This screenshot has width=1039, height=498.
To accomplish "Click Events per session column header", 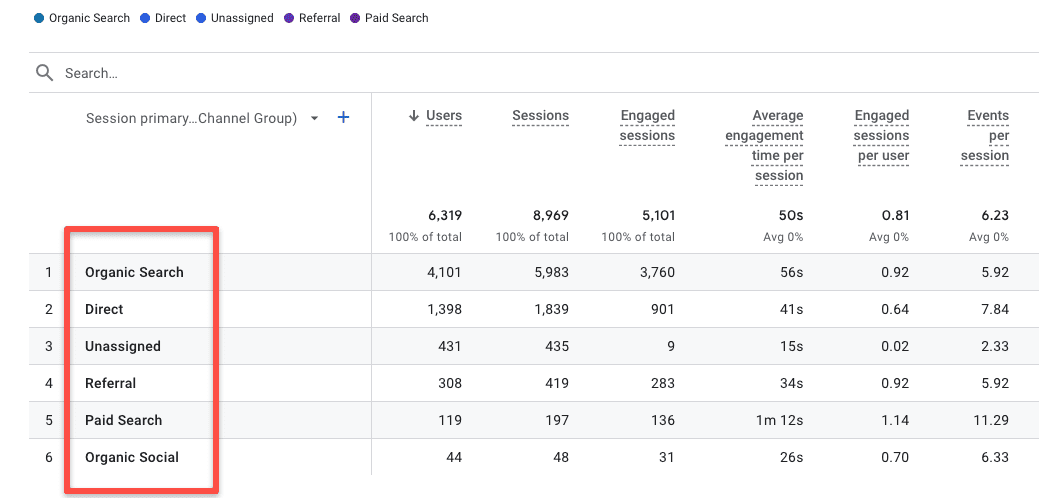I will click(988, 136).
